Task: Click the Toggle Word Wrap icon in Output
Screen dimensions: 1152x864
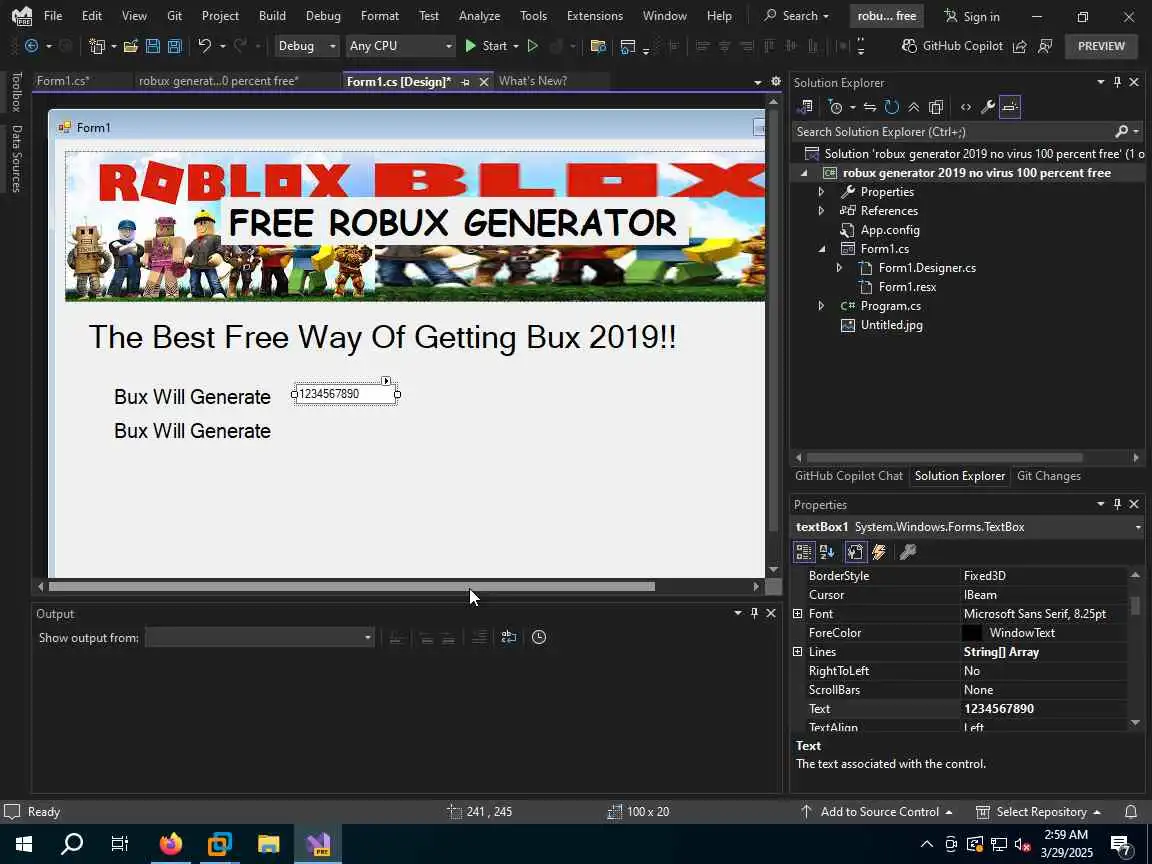Action: tap(508, 637)
